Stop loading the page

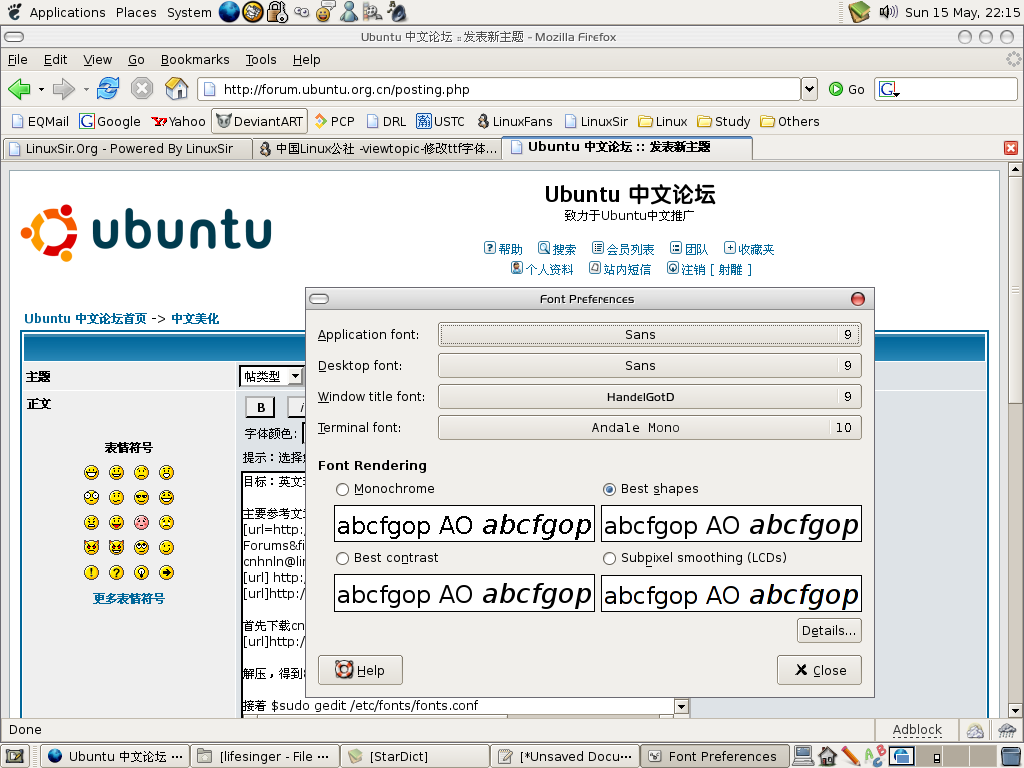pyautogui.click(x=142, y=89)
